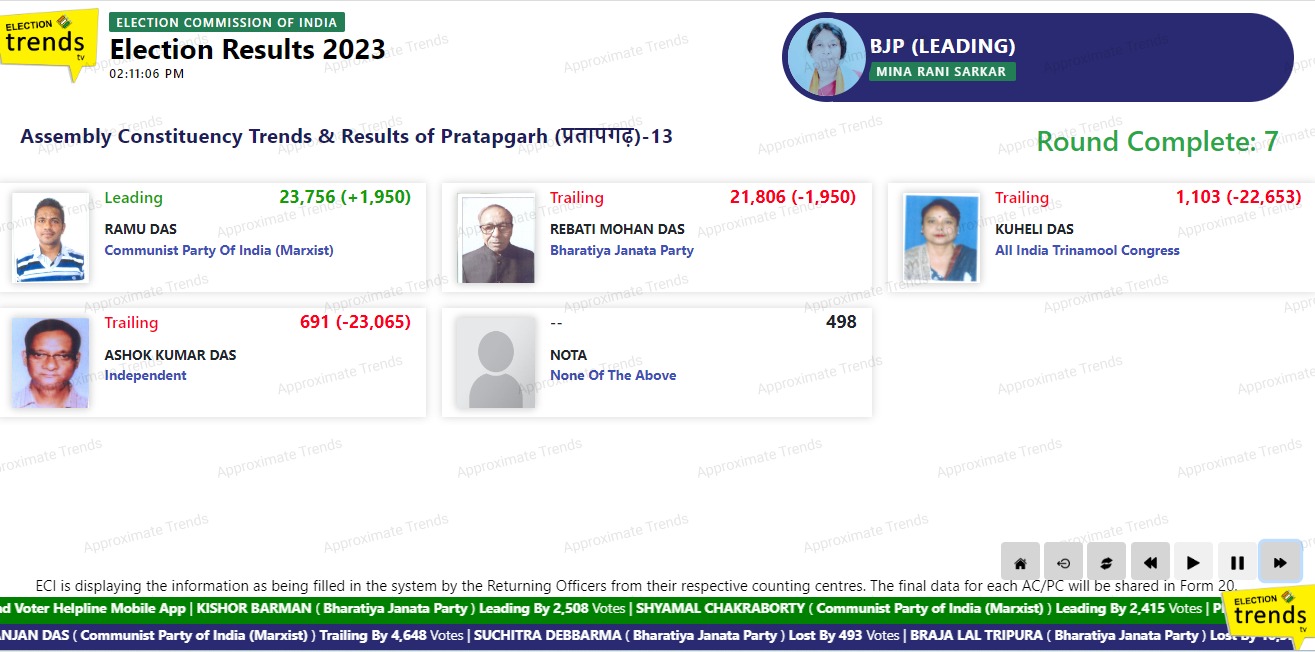Viewport: 1315px width, 652px height.
Task: Click Mina Rani Sarkar's portrait in banner
Action: (825, 57)
